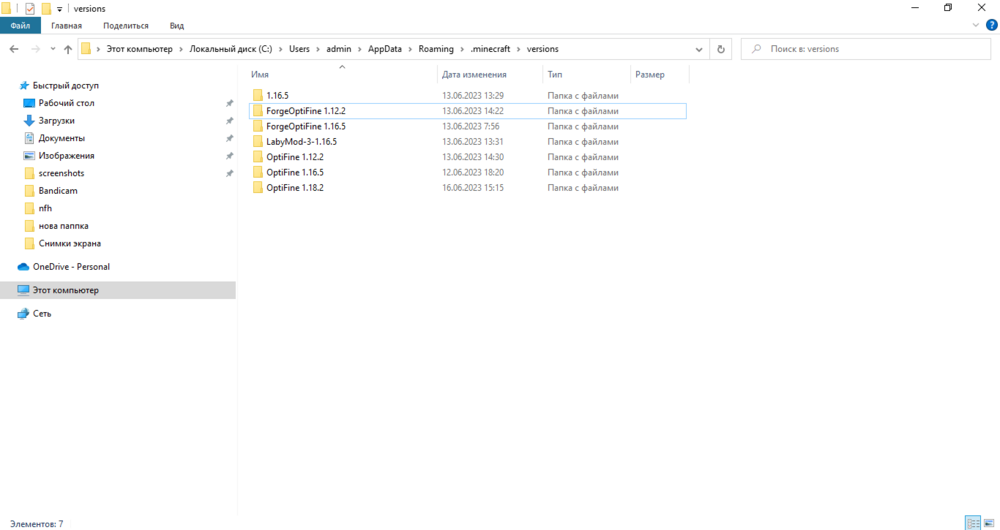The height and width of the screenshot is (530, 1000).
Task: Unpin Документы using its pin icon
Action: tap(229, 138)
